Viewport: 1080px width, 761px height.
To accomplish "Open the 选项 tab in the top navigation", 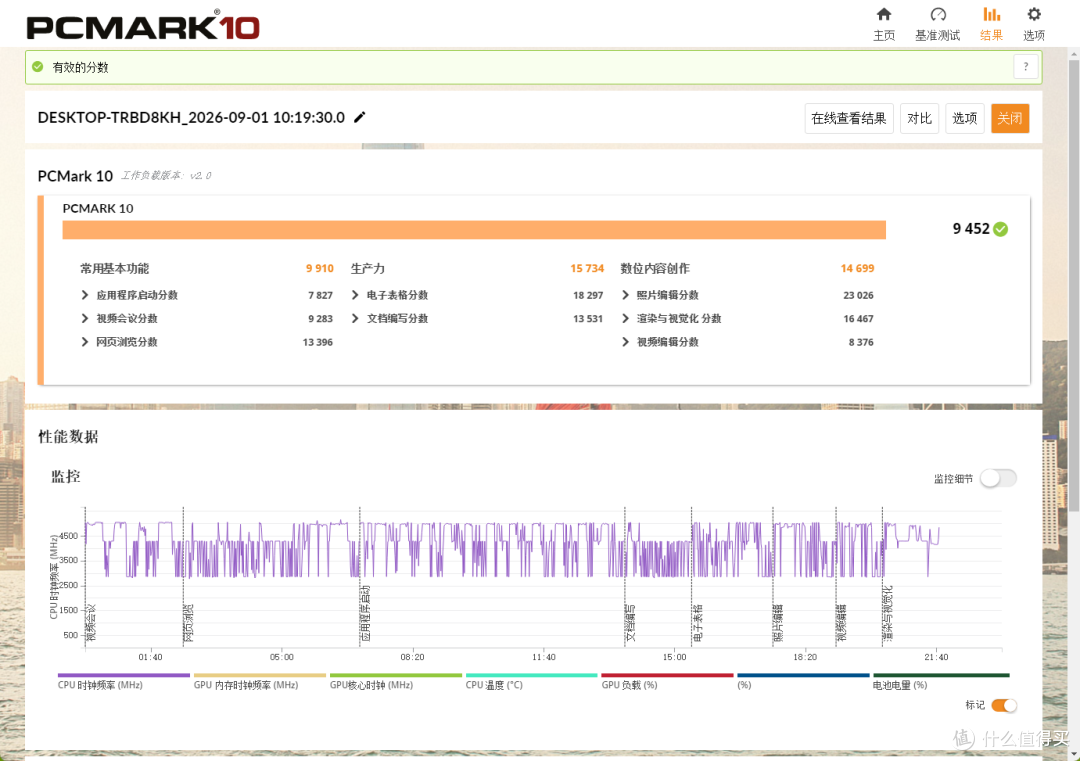I will tap(1033, 25).
